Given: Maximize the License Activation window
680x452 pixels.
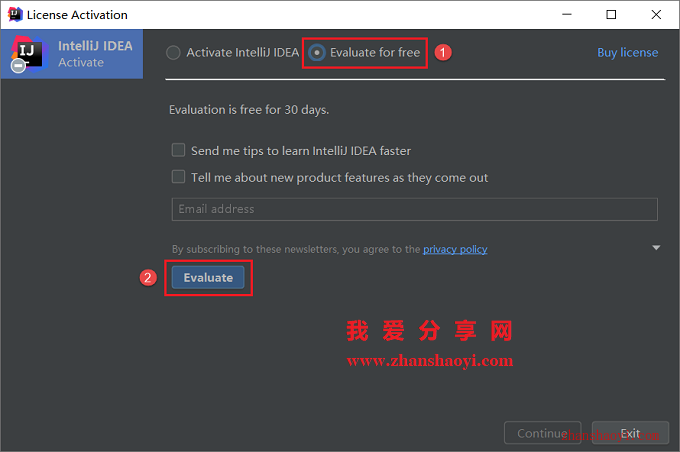Looking at the screenshot, I should click(x=611, y=14).
